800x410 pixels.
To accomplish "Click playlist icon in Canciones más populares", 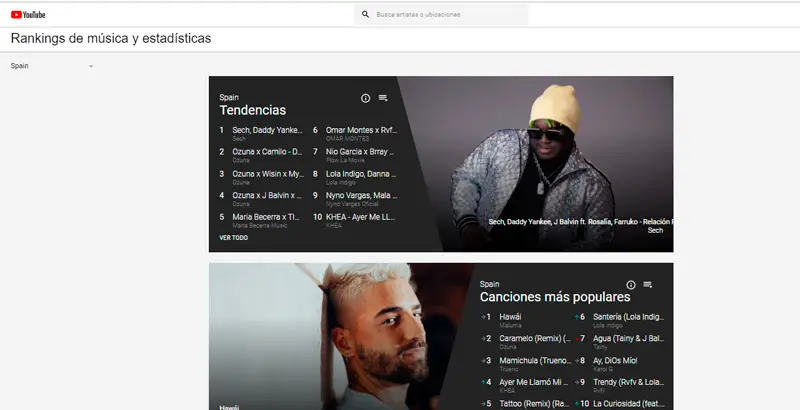I will (647, 284).
